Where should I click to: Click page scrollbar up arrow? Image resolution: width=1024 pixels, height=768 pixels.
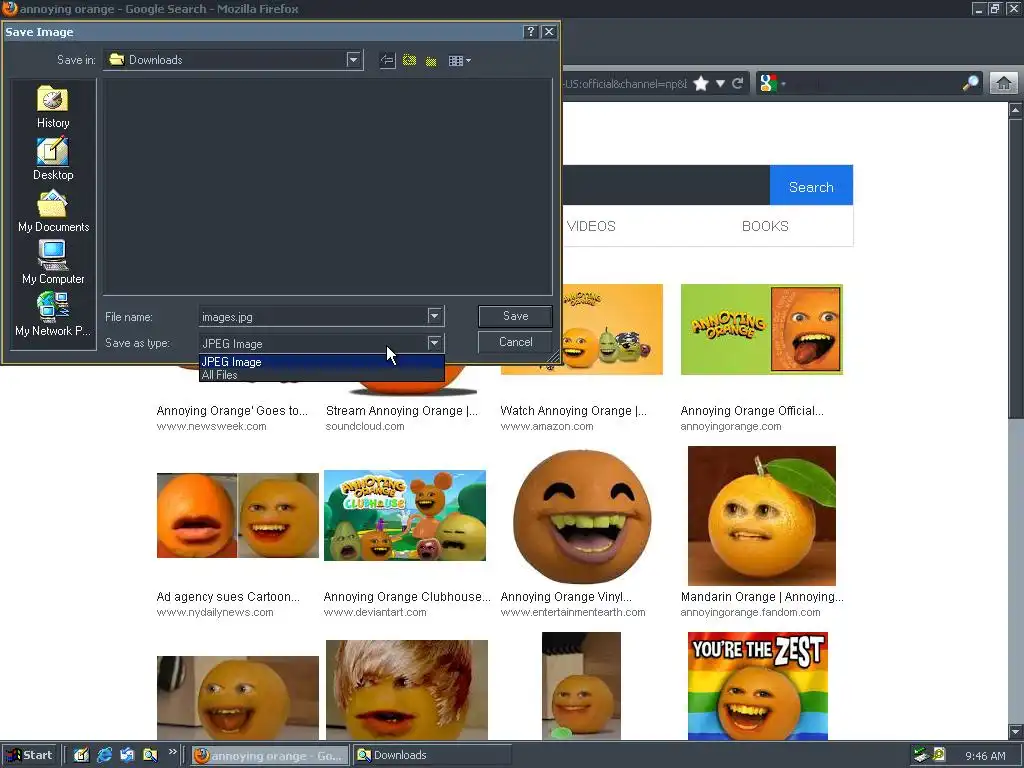click(x=1016, y=110)
